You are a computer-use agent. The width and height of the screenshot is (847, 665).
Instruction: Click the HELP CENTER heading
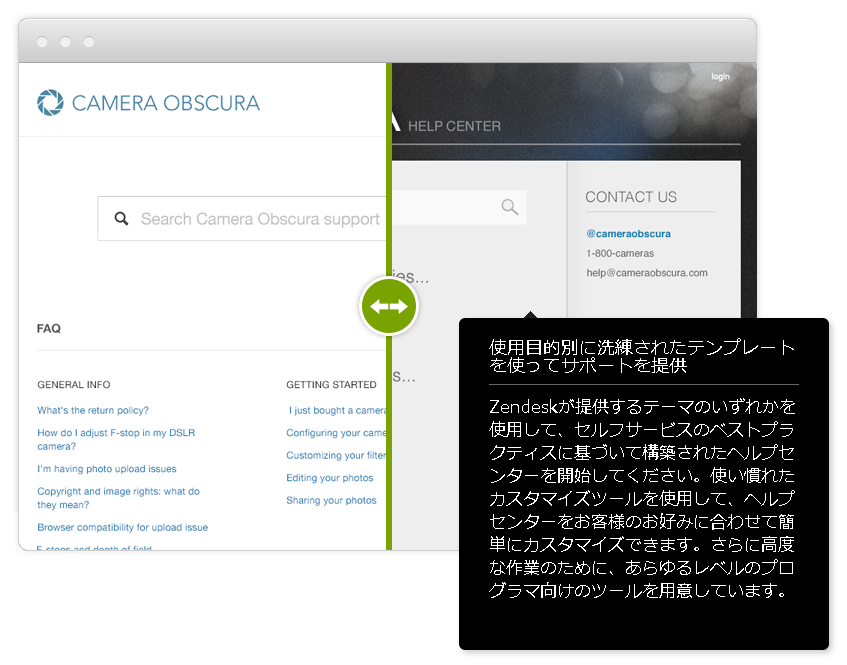454,126
